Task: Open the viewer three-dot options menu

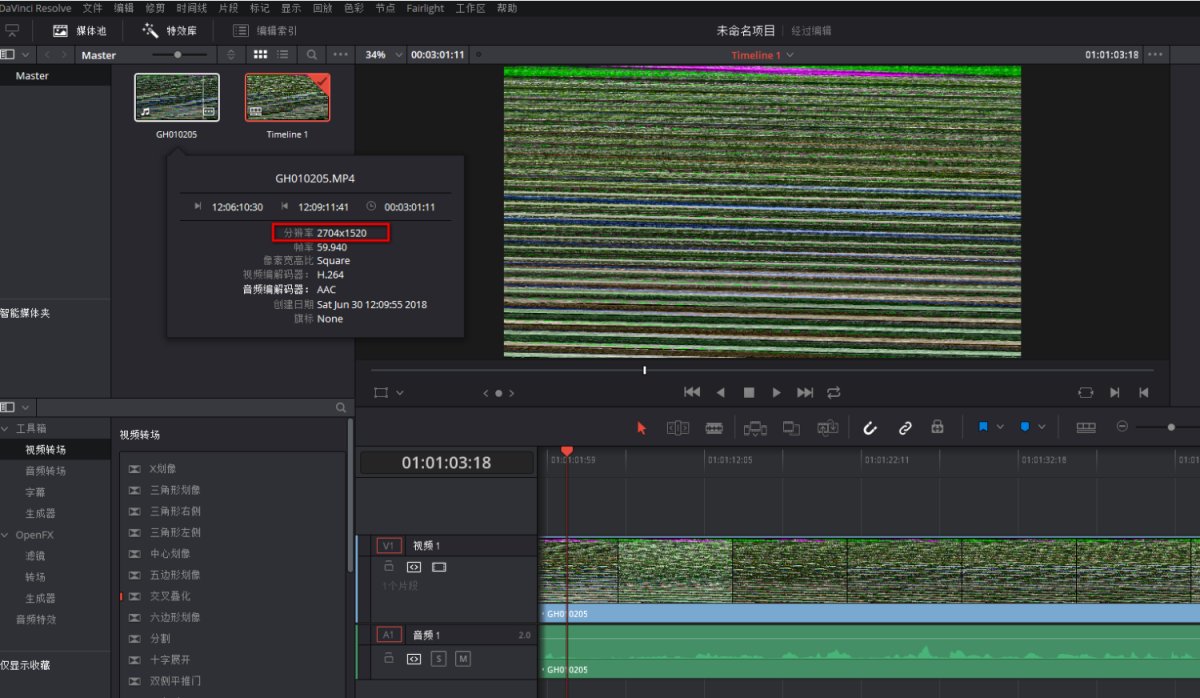Action: click(1155, 55)
